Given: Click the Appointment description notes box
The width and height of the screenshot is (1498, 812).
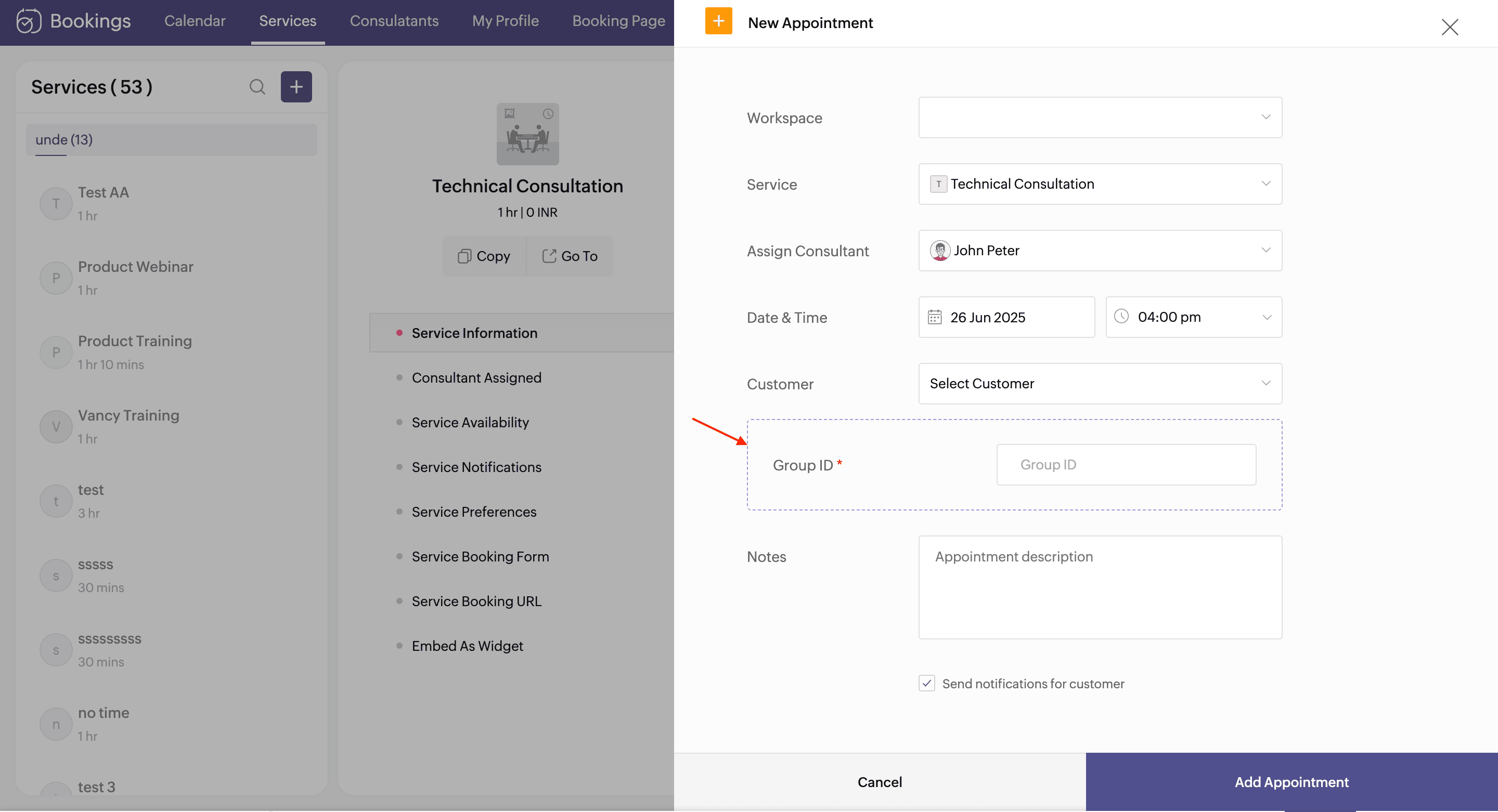Looking at the screenshot, I should (1100, 587).
